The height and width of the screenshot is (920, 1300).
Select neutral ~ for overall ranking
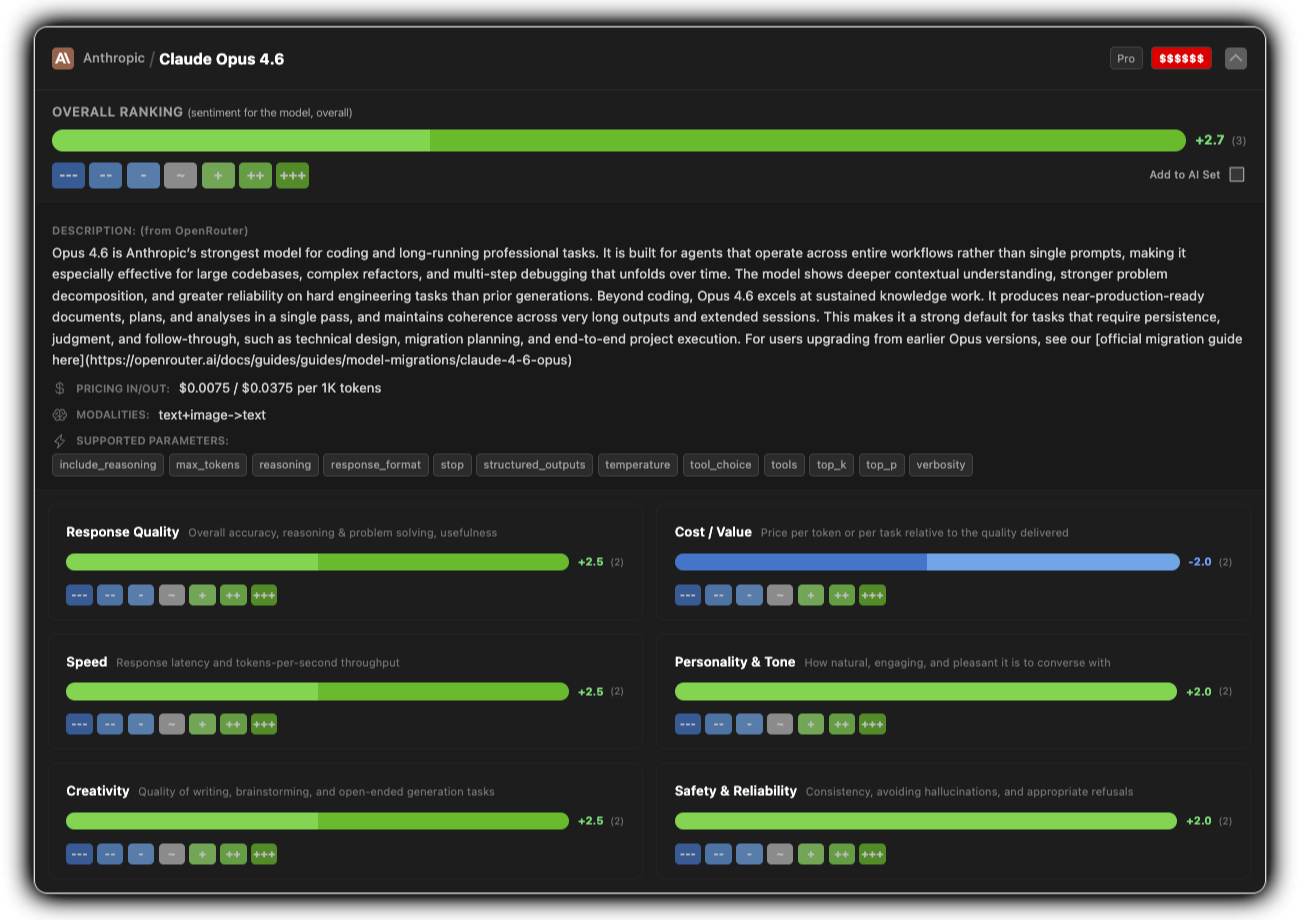[x=180, y=176]
